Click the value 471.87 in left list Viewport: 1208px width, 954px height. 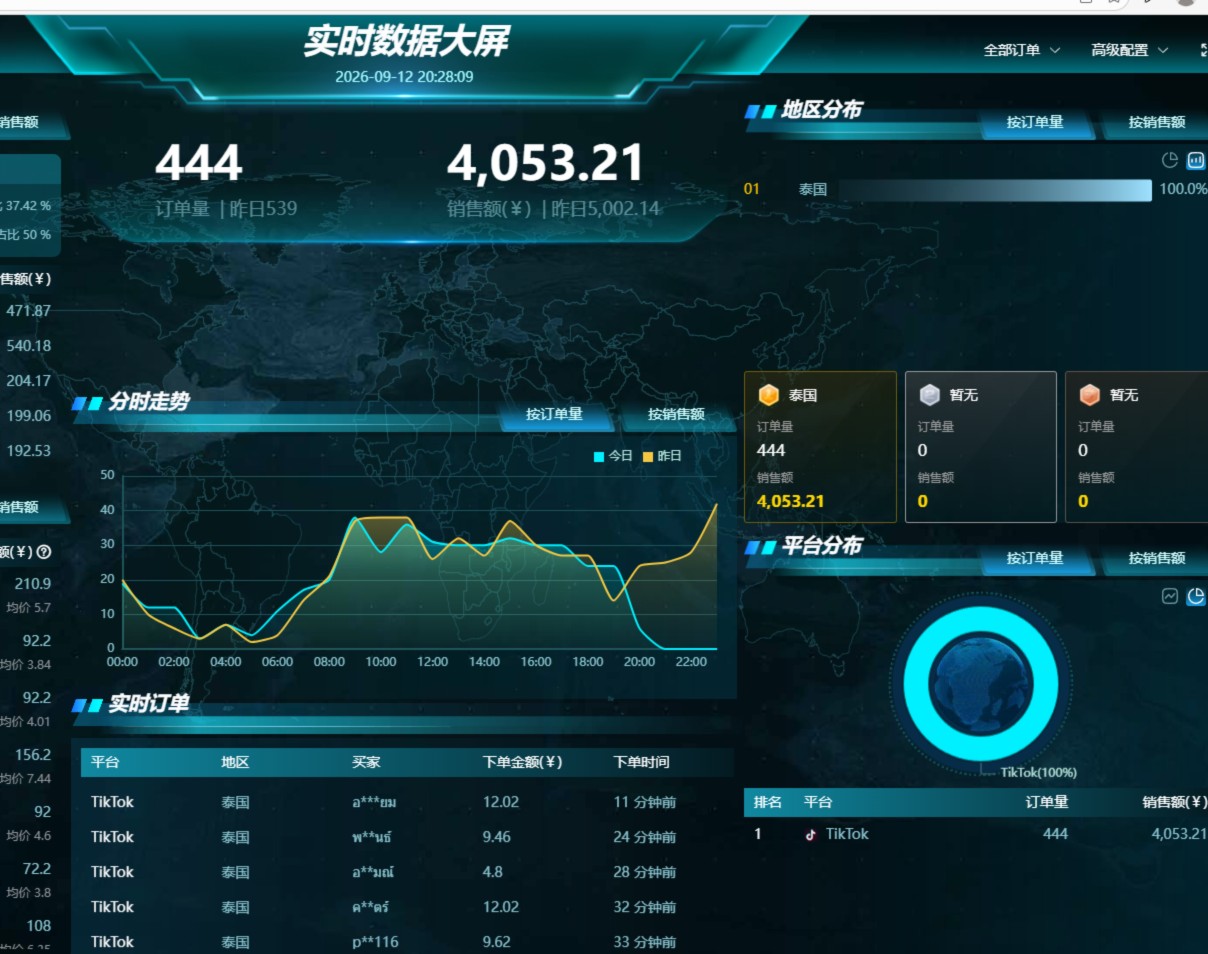point(28,311)
